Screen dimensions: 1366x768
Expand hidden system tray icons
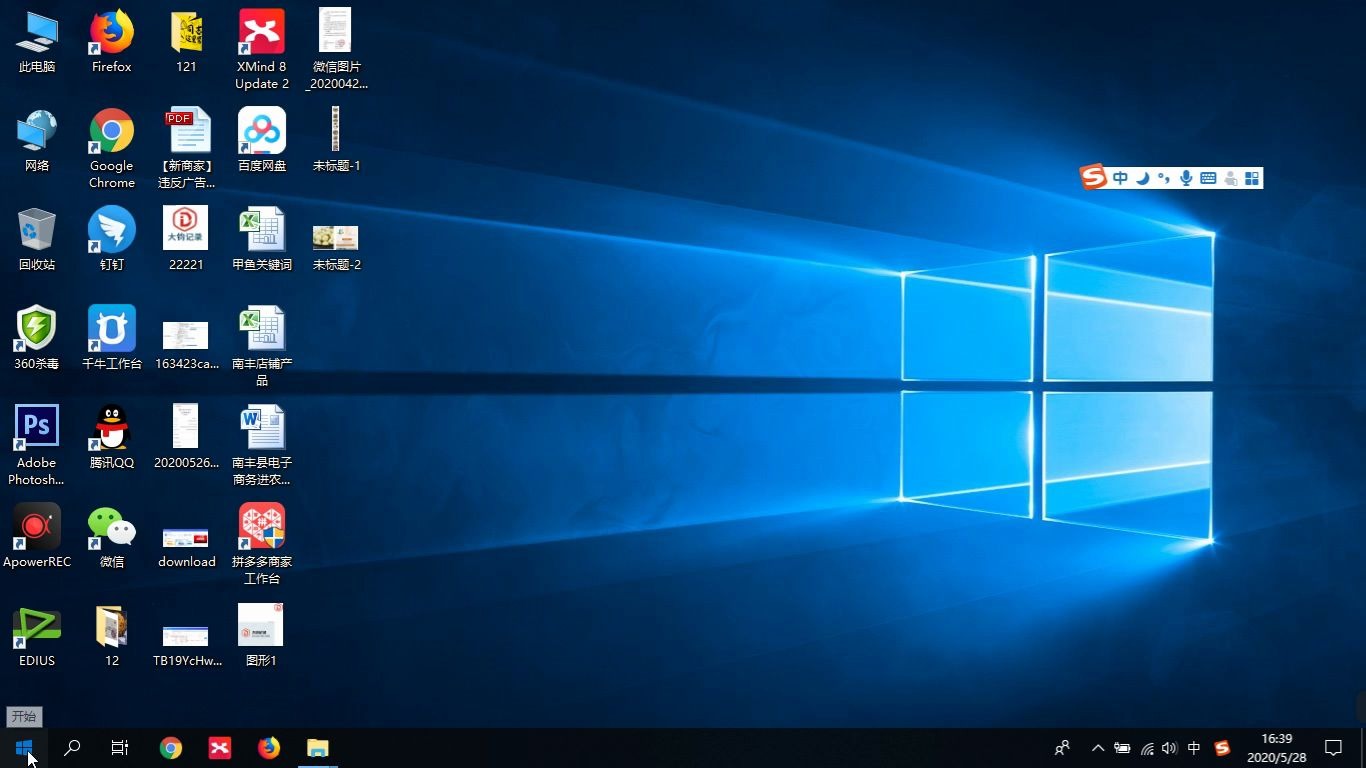click(x=1098, y=748)
